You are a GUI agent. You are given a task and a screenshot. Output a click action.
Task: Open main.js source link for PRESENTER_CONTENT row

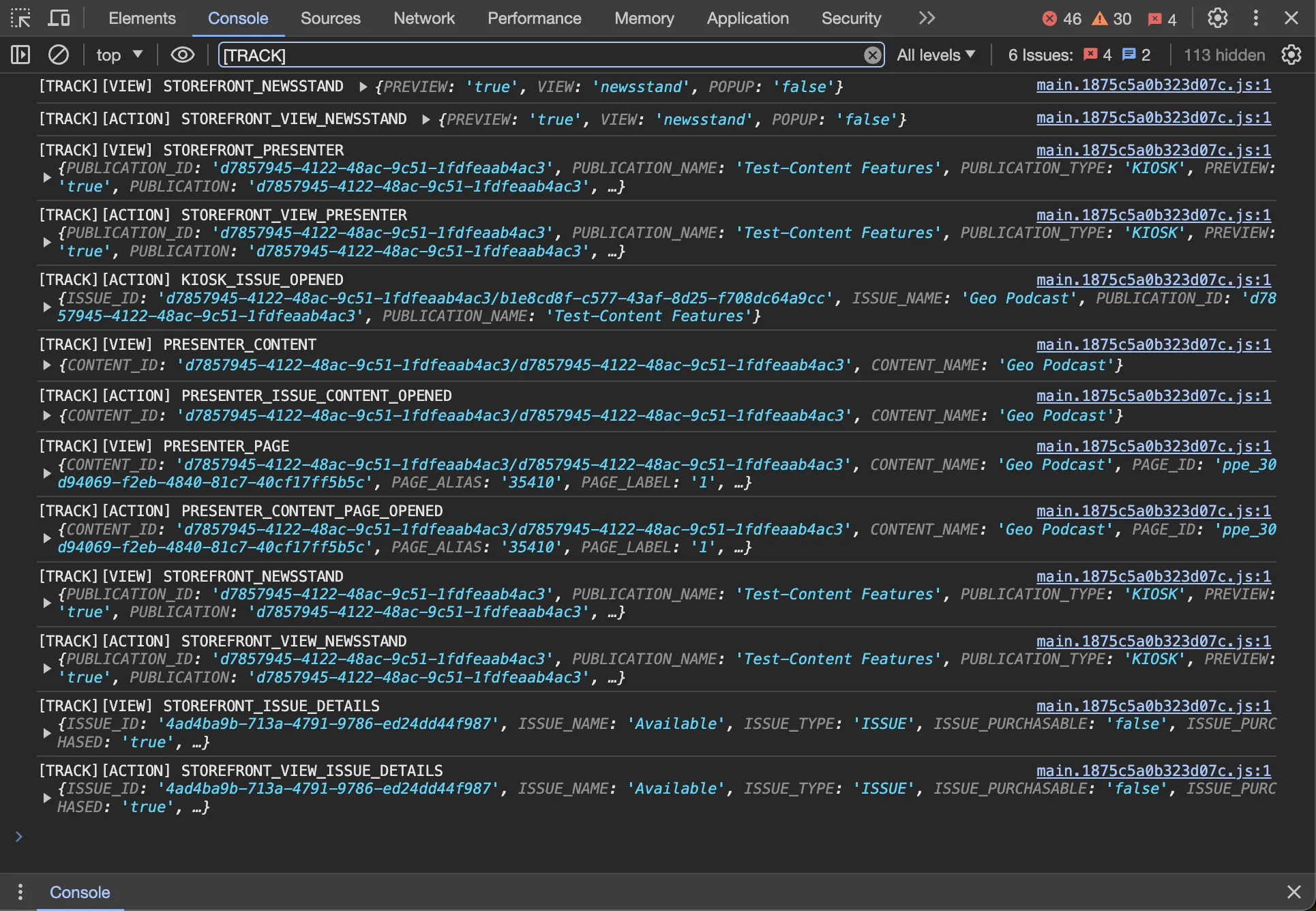point(1153,344)
